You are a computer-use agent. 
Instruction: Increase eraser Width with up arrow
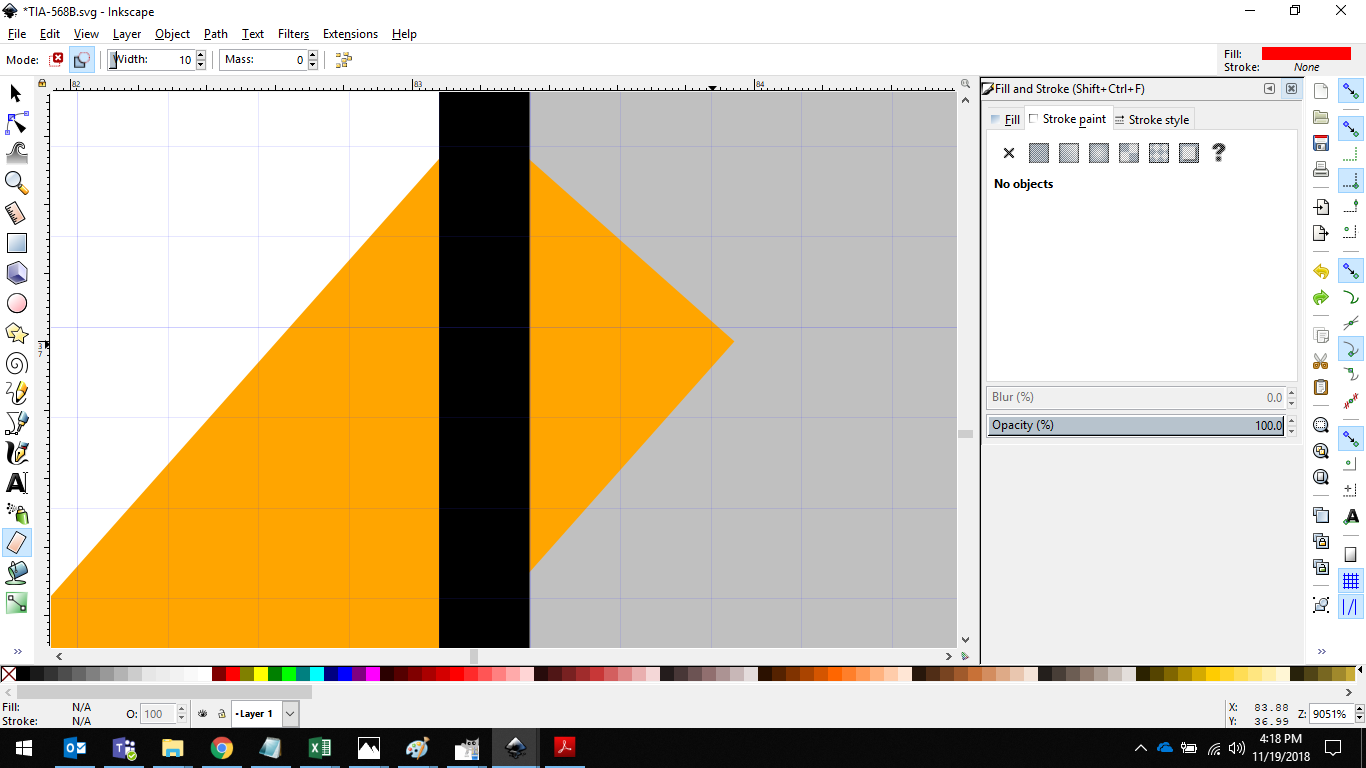click(x=201, y=55)
